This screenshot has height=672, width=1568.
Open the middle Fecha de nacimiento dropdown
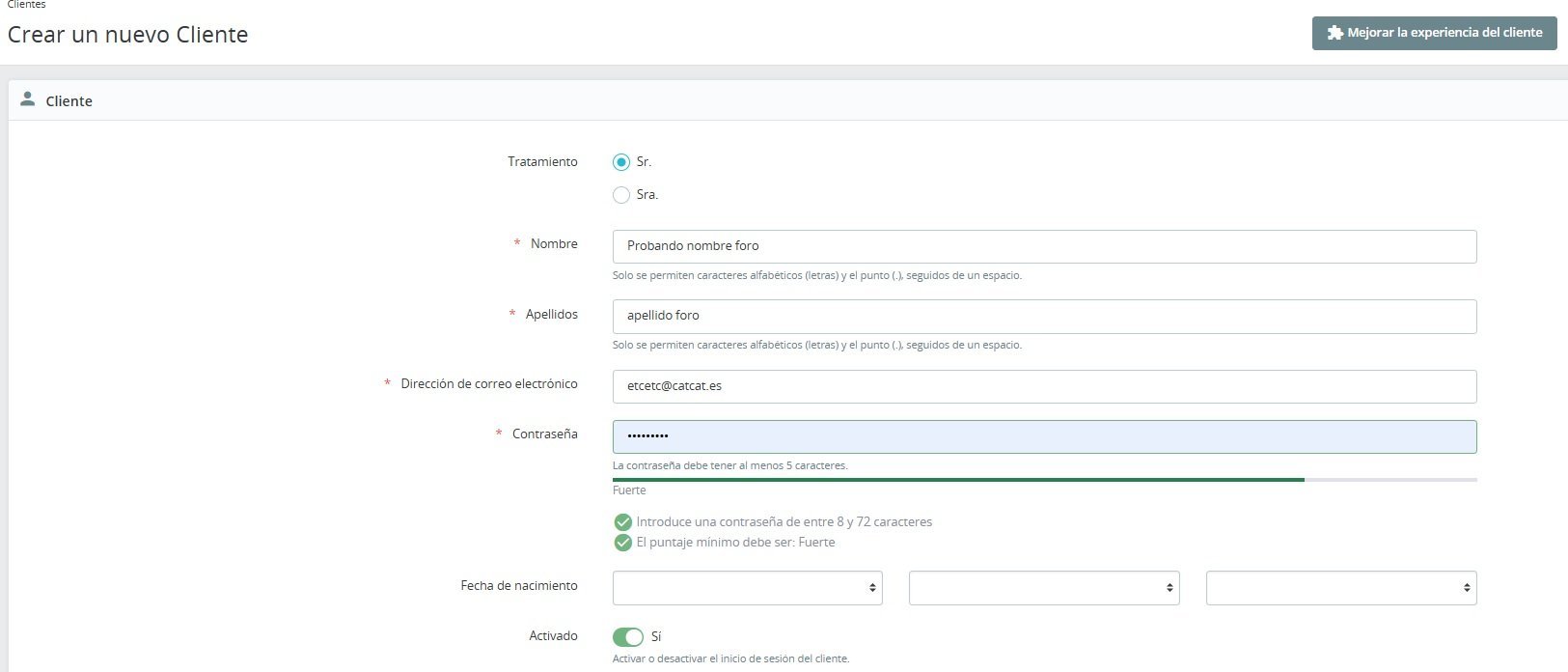click(1044, 588)
